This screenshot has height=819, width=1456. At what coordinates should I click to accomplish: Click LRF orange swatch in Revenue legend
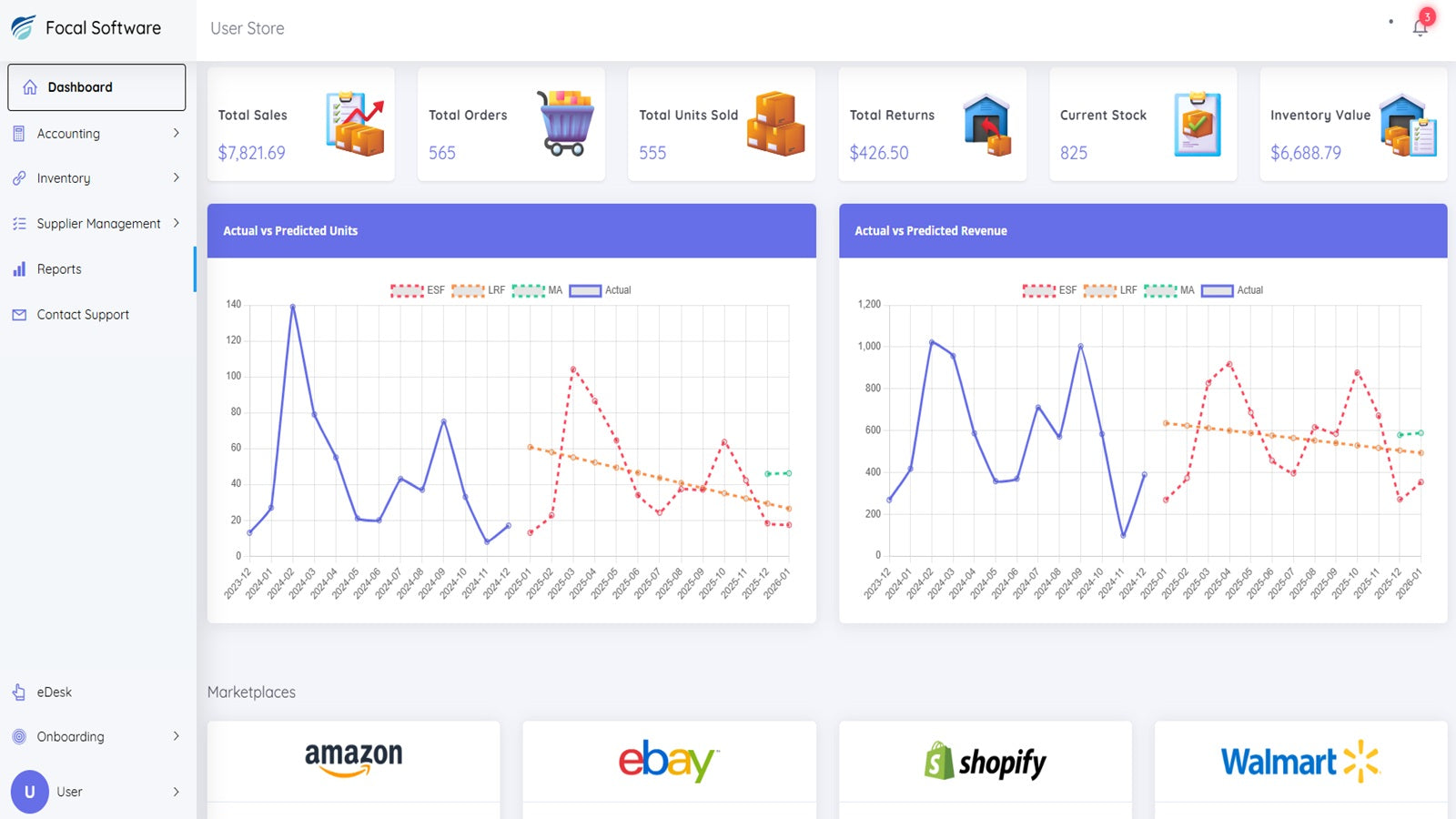[x=1099, y=290]
